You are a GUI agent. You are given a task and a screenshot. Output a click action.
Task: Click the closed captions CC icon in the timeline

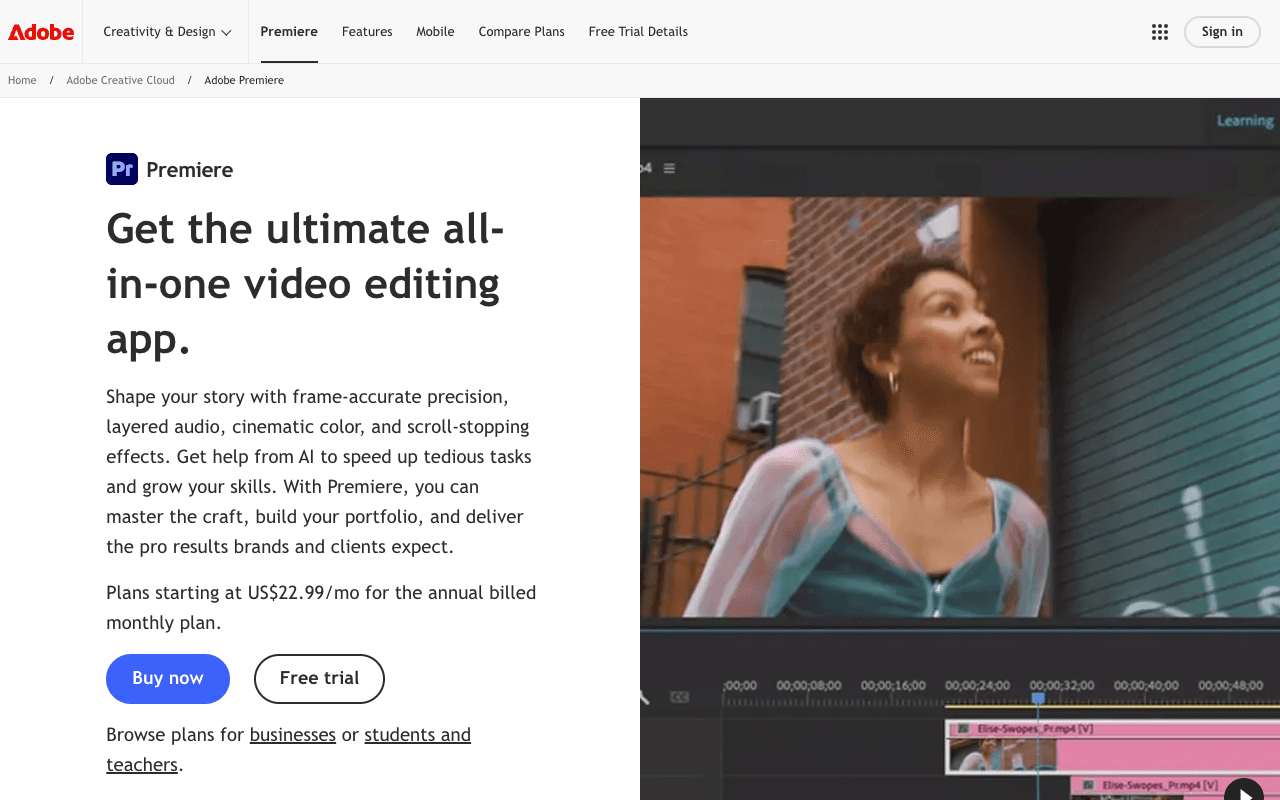click(x=678, y=697)
